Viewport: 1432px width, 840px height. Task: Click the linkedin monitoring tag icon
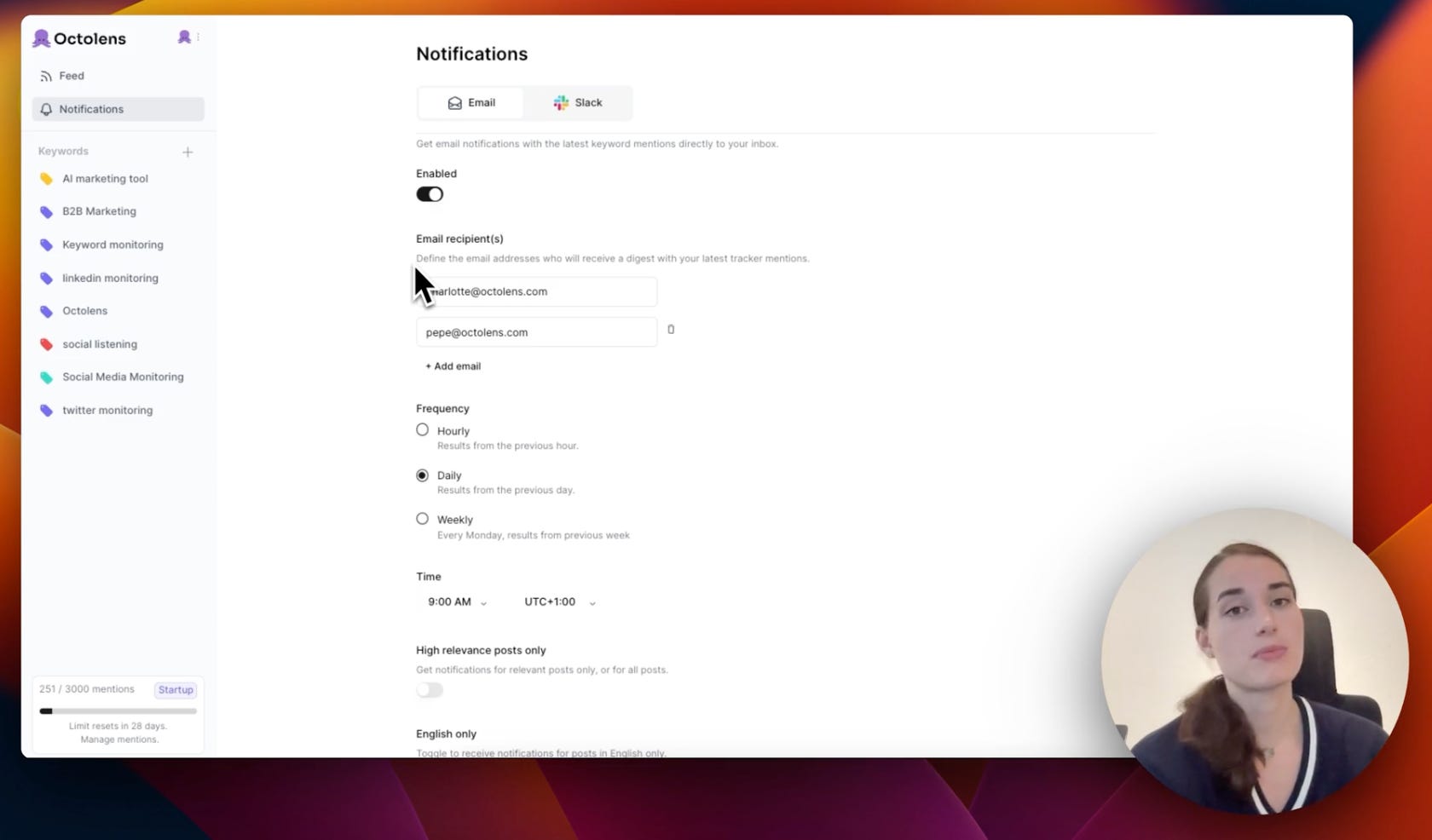click(47, 278)
